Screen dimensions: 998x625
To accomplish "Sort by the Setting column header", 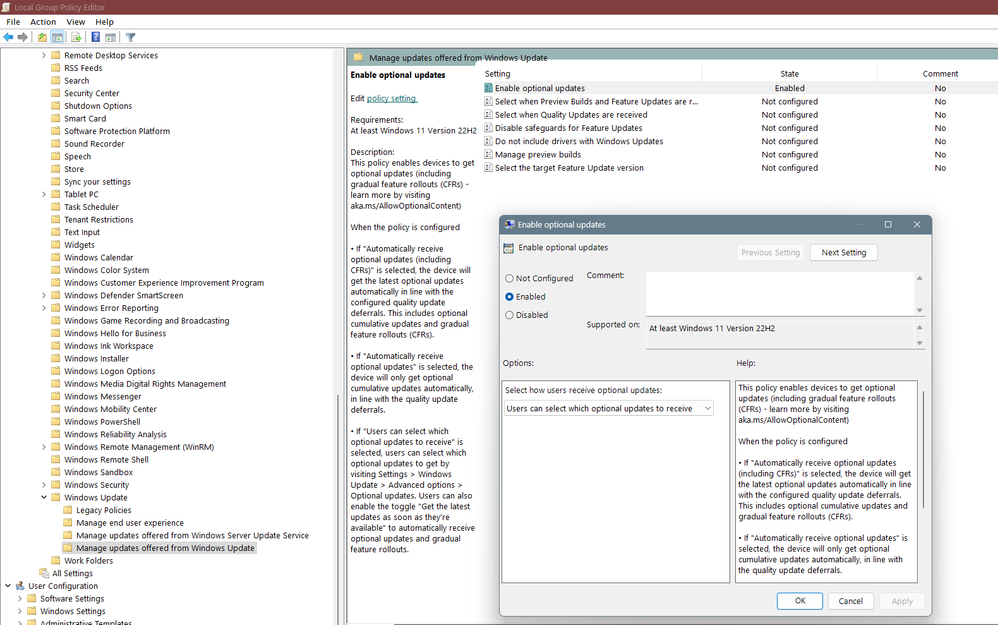I will point(592,74).
